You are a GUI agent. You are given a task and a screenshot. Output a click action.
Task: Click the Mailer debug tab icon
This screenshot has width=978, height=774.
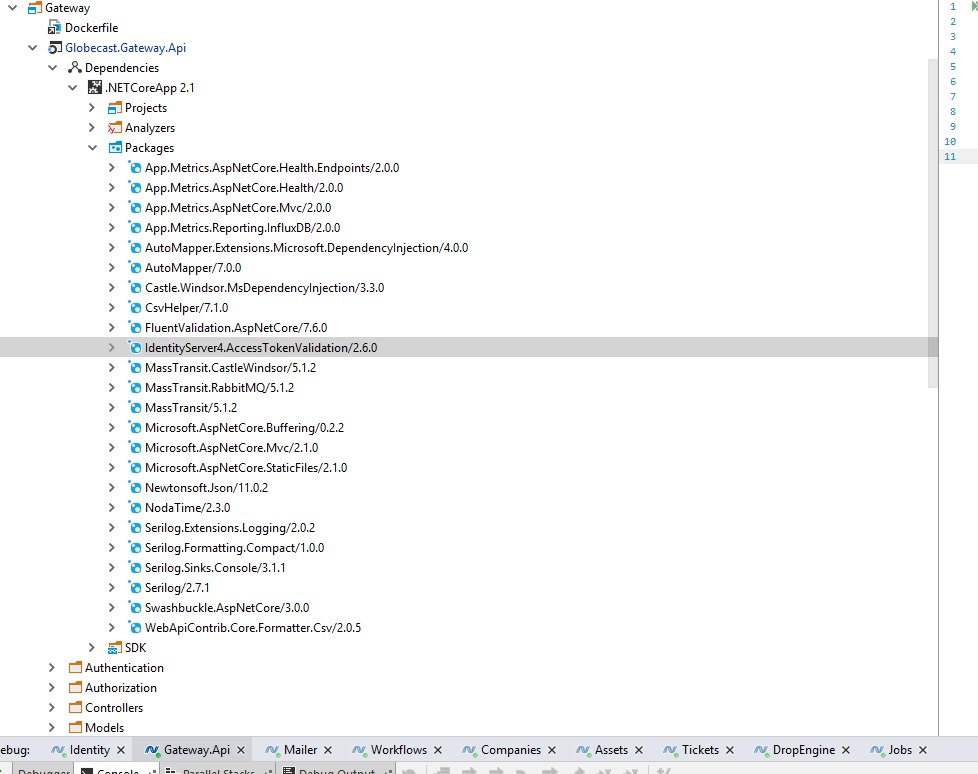271,750
